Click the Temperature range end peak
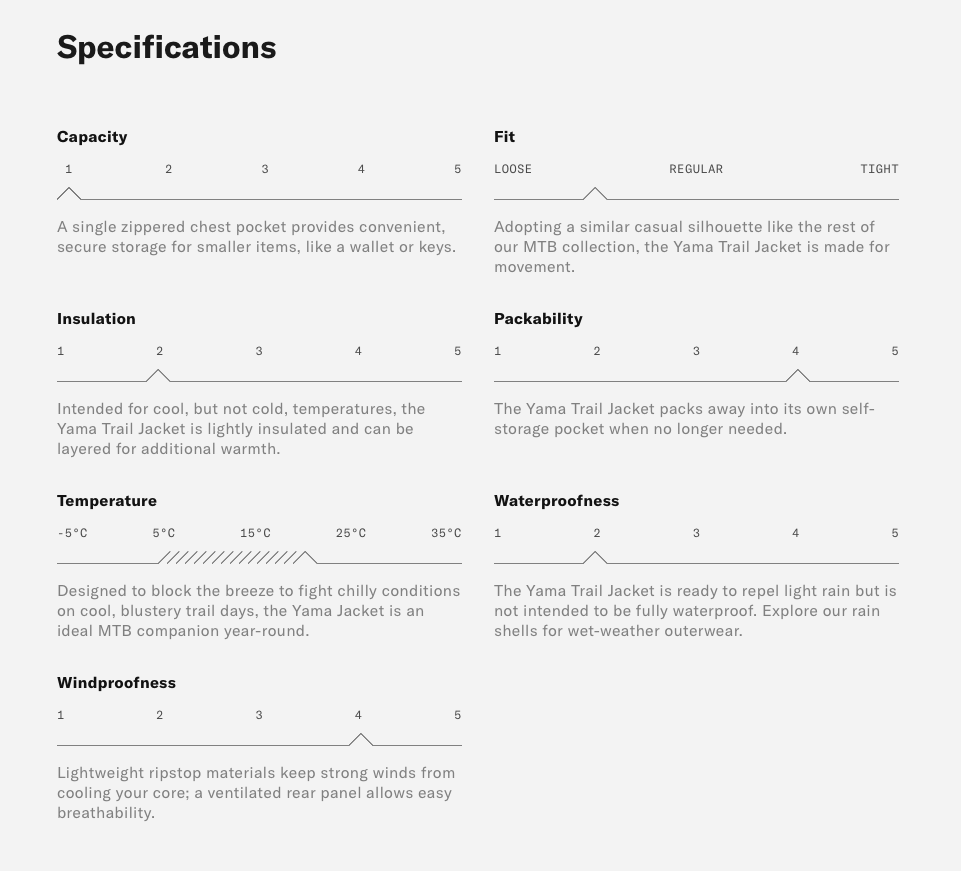The height and width of the screenshot is (871, 961). tap(305, 558)
